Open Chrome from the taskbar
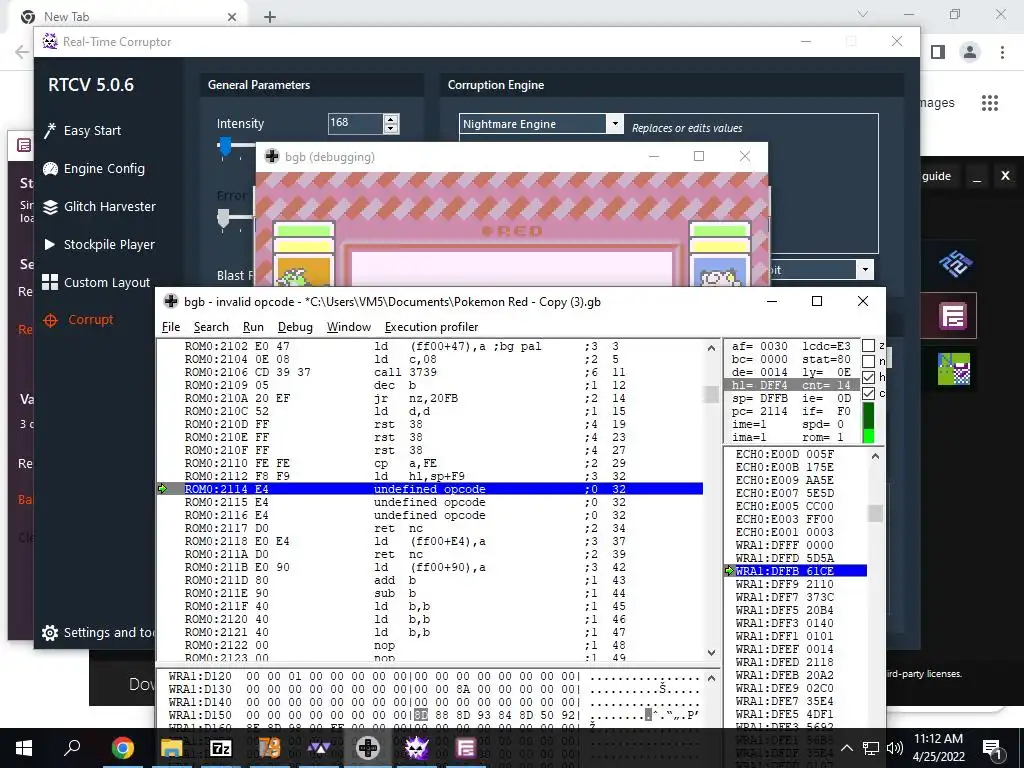This screenshot has width=1024, height=768. click(122, 748)
